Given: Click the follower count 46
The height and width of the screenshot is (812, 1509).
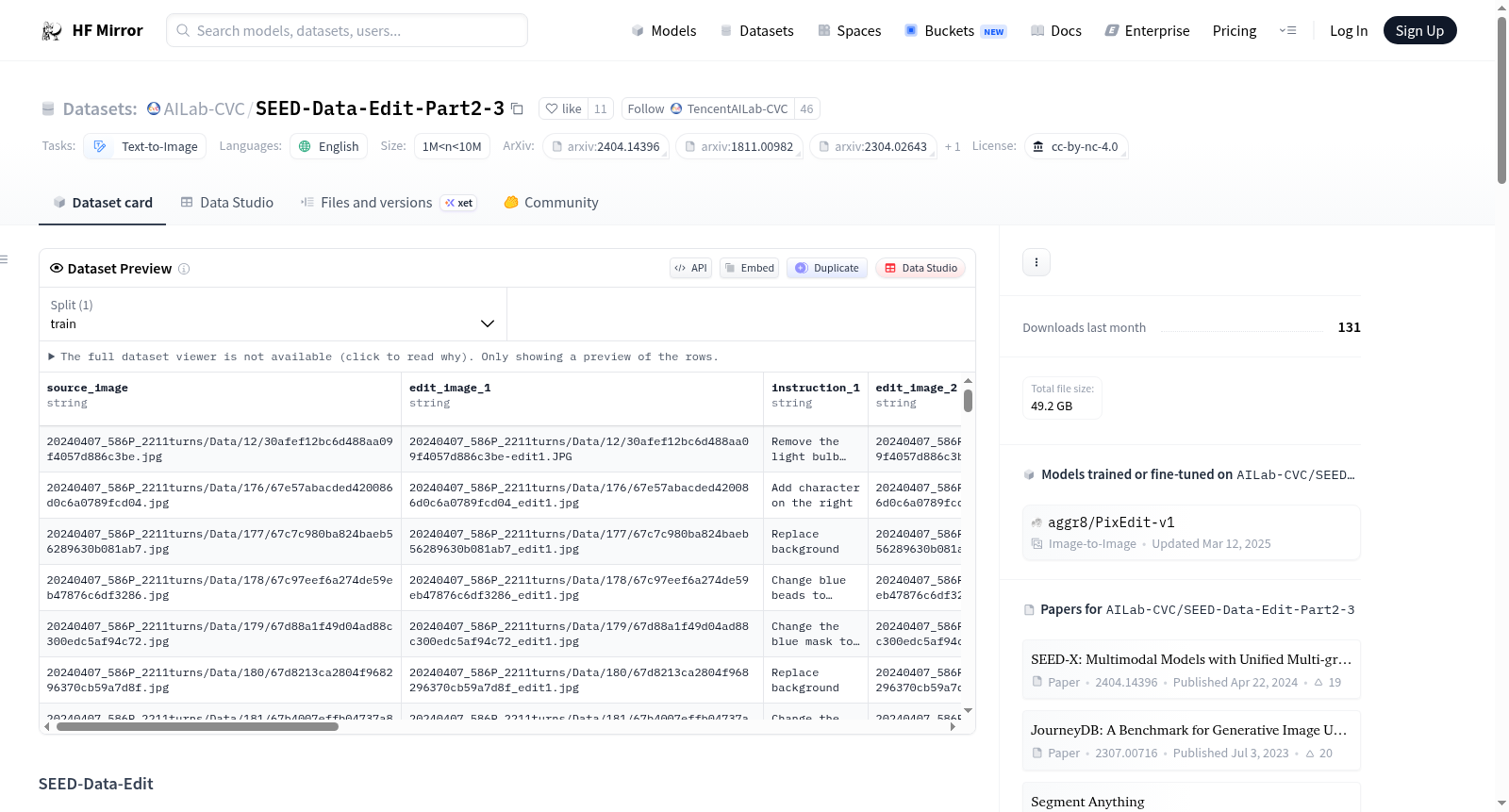Looking at the screenshot, I should [806, 108].
